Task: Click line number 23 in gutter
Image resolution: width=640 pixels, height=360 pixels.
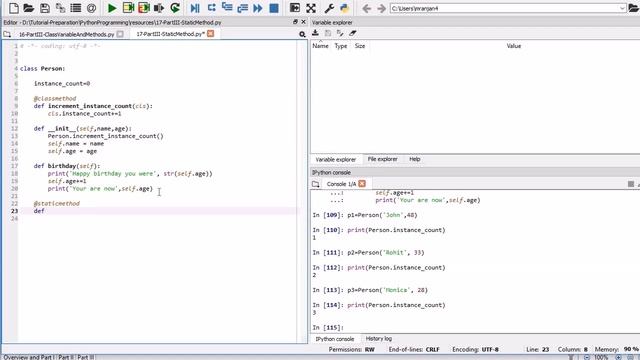Action: pyautogui.click(x=14, y=211)
